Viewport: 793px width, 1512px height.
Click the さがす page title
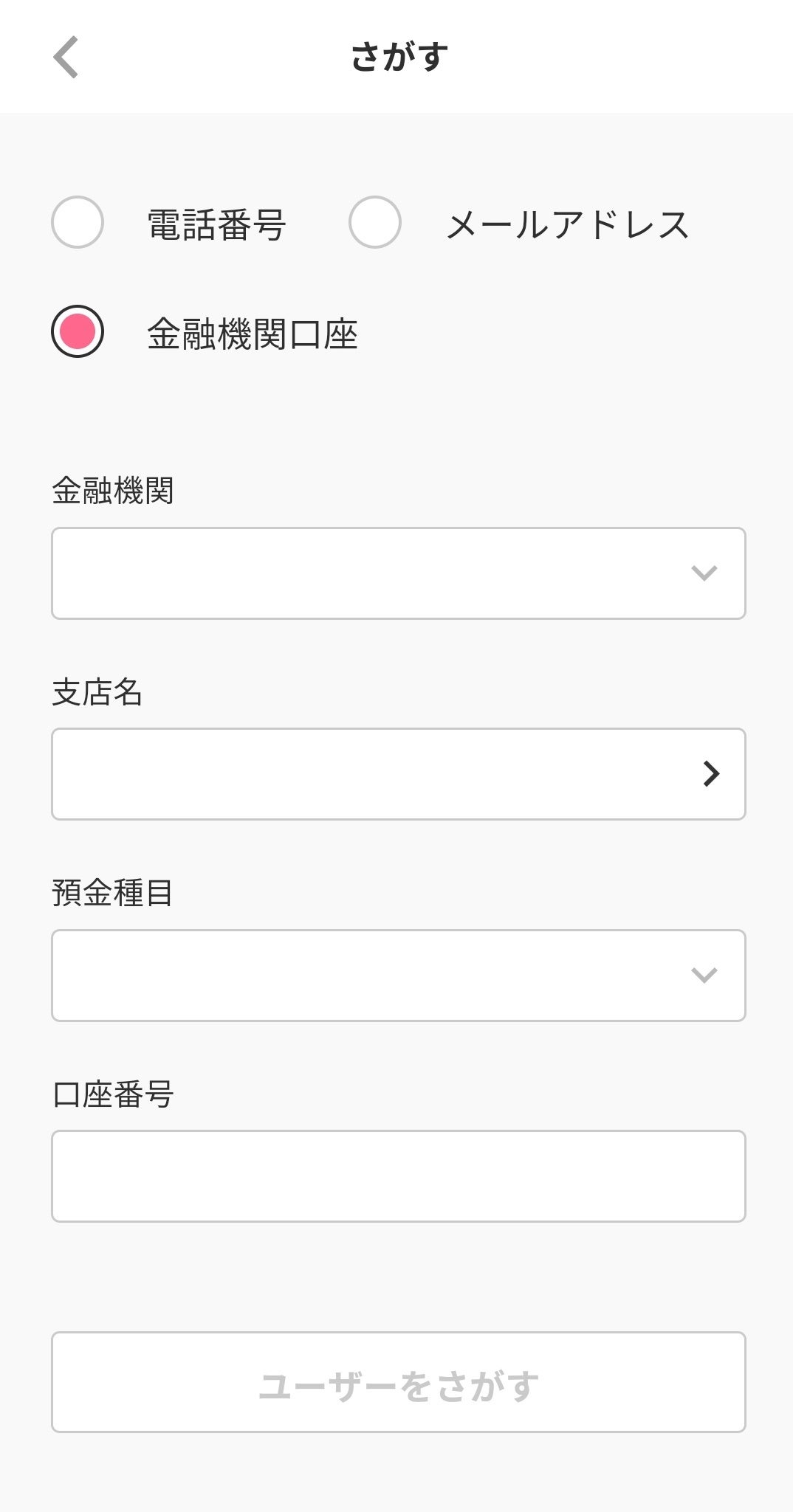tap(399, 57)
